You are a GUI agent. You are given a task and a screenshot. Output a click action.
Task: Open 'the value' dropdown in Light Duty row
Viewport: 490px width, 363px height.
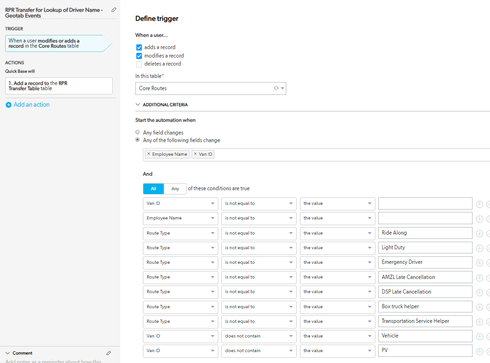click(x=337, y=248)
